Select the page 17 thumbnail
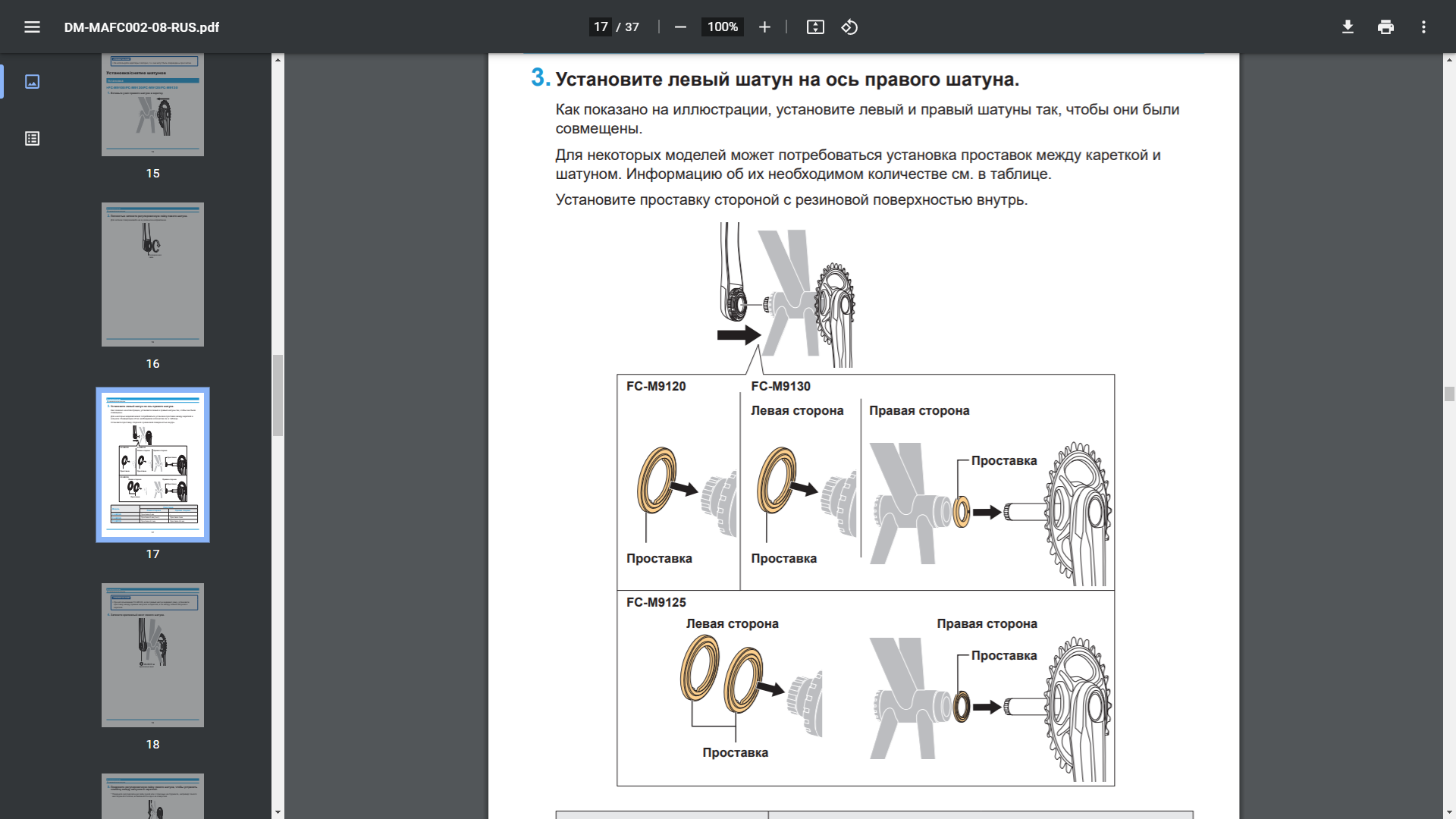 pyautogui.click(x=152, y=465)
